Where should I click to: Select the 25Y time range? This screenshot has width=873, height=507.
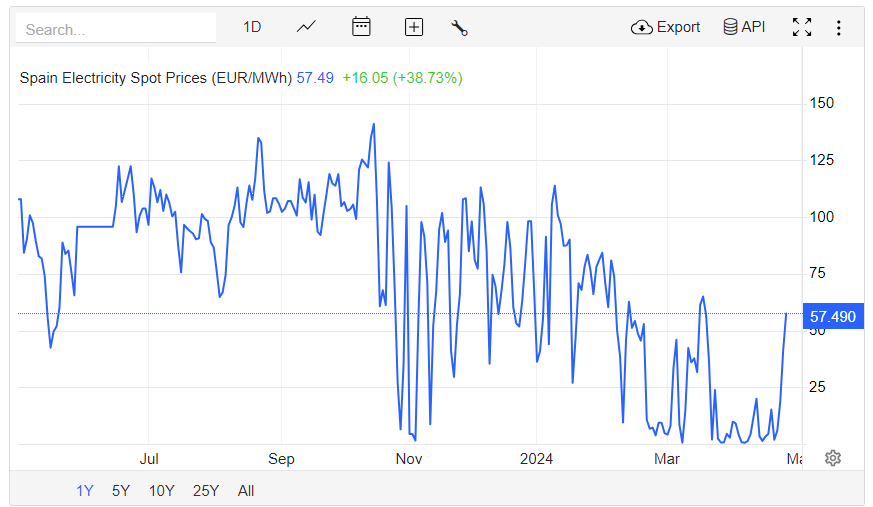[206, 491]
